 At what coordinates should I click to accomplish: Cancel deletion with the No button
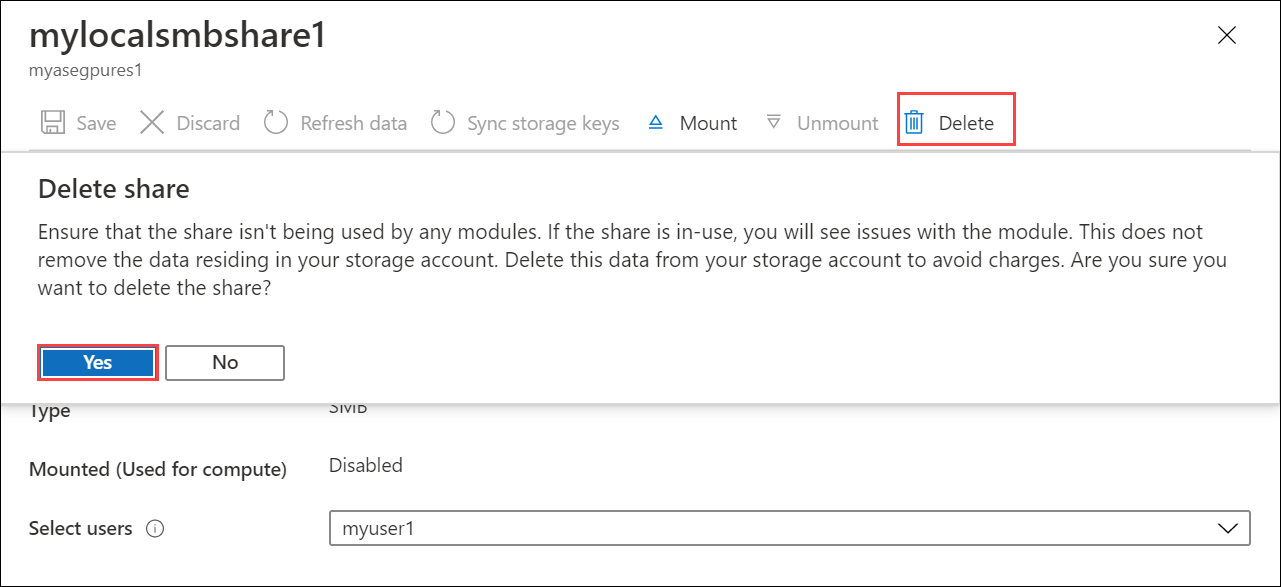coord(224,362)
